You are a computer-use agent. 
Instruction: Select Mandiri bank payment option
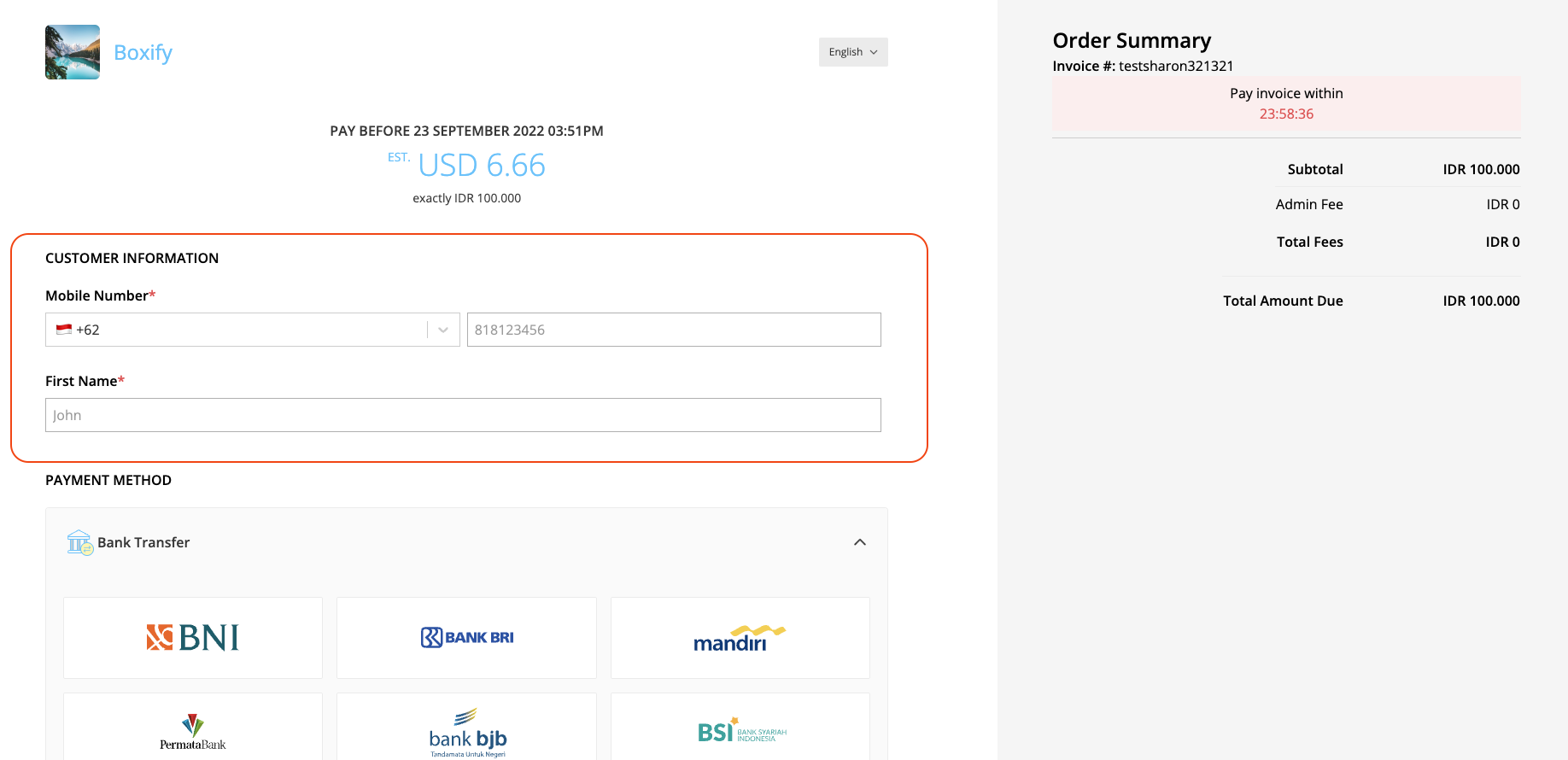[740, 638]
